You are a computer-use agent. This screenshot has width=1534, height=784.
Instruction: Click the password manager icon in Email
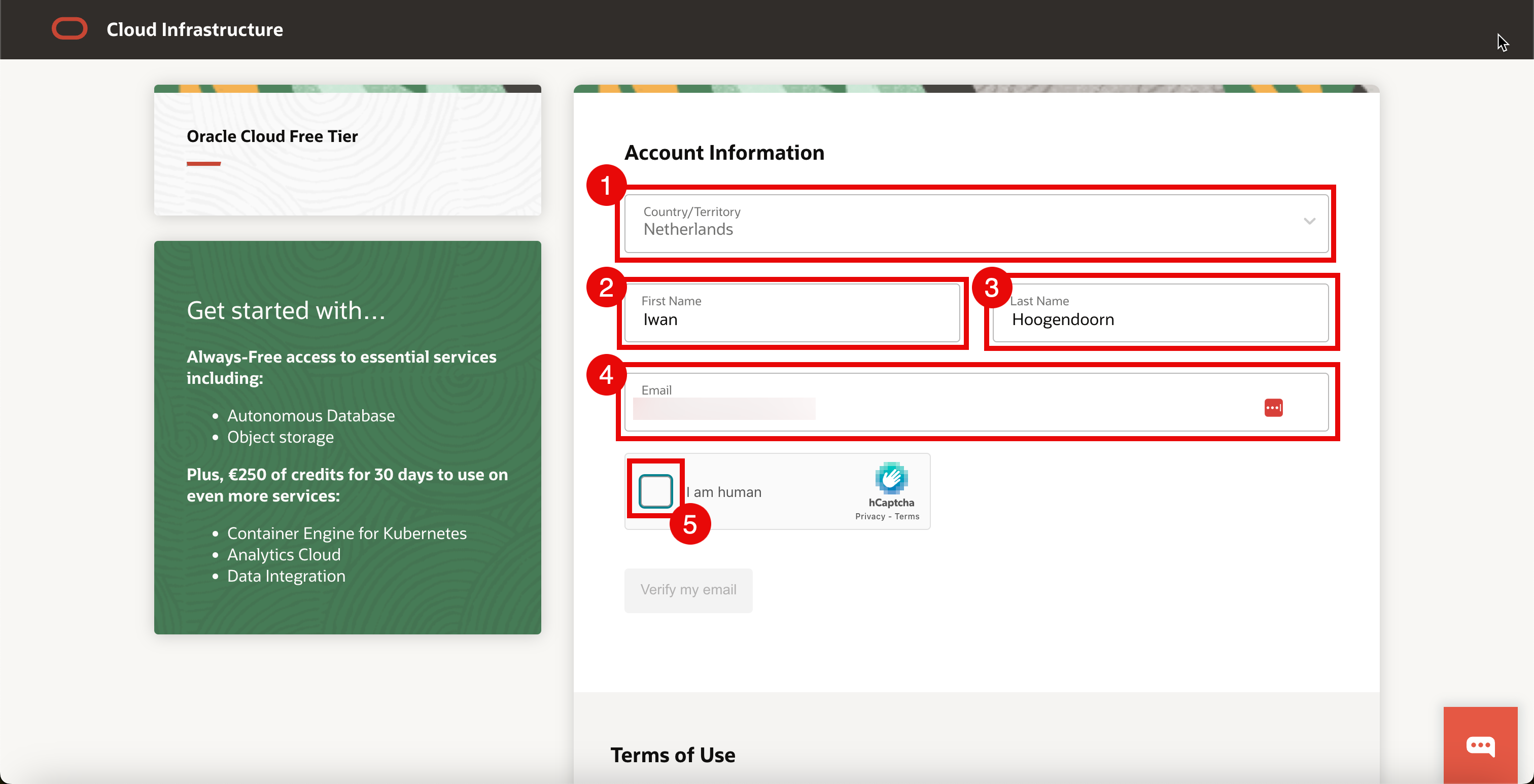(x=1273, y=408)
